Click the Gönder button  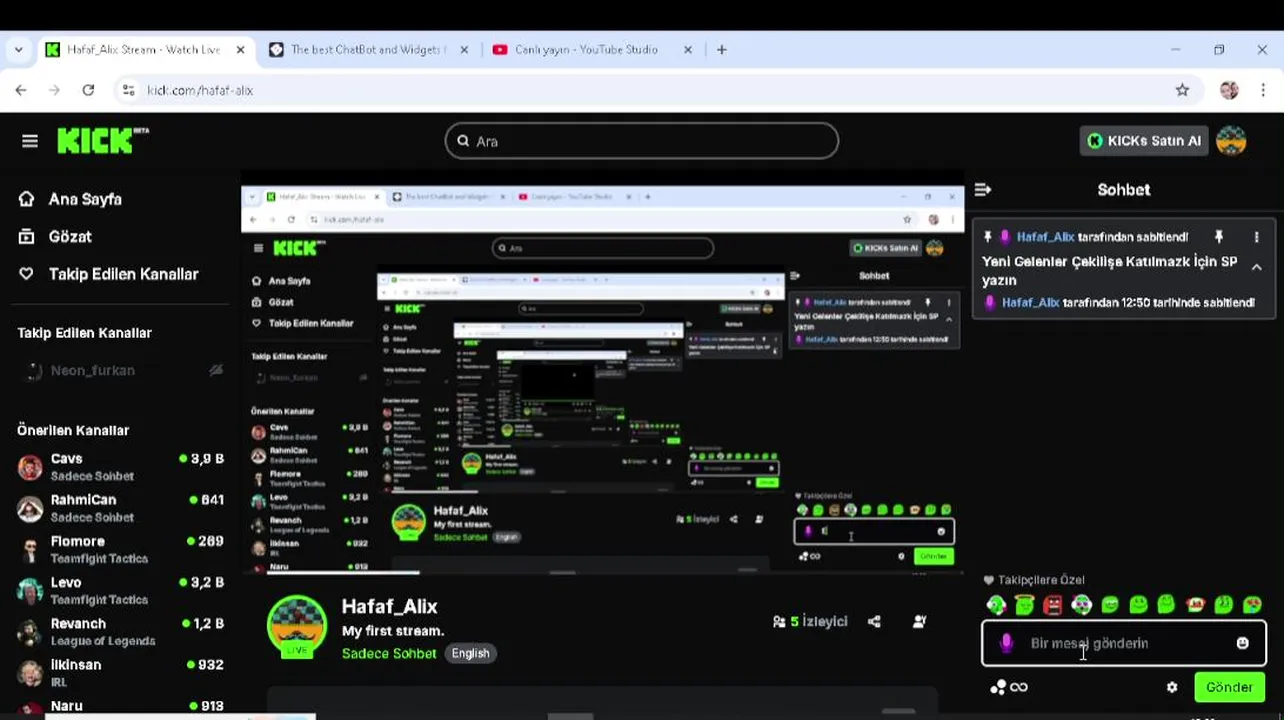tap(1229, 687)
